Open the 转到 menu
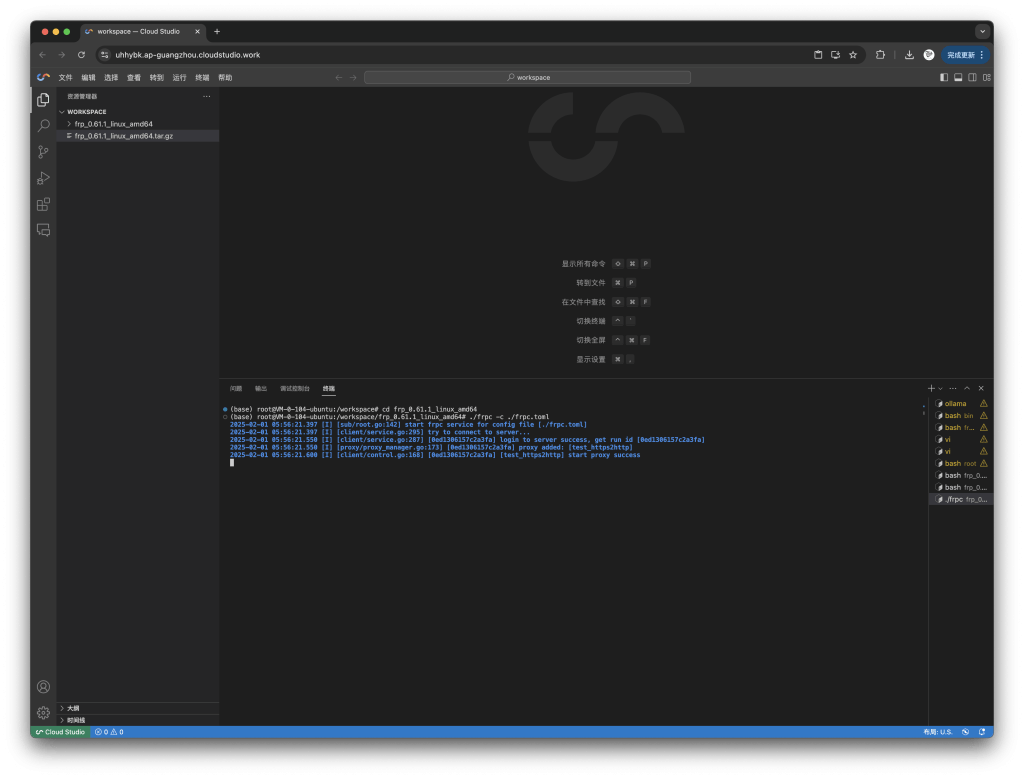 pos(157,78)
